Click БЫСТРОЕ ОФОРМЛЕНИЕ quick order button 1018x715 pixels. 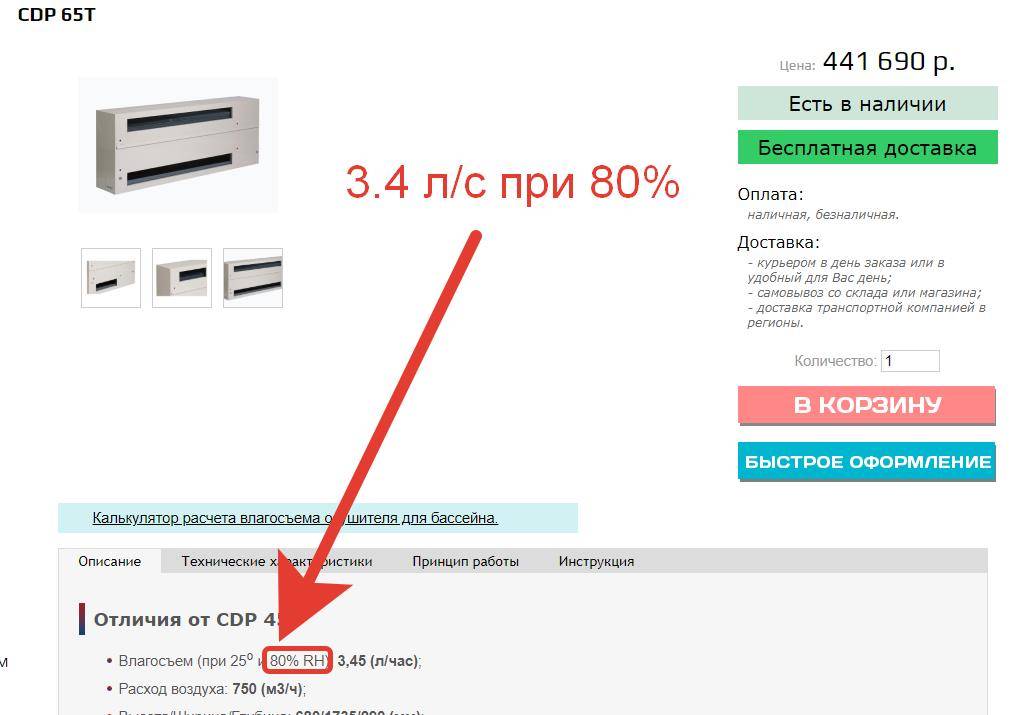[867, 462]
